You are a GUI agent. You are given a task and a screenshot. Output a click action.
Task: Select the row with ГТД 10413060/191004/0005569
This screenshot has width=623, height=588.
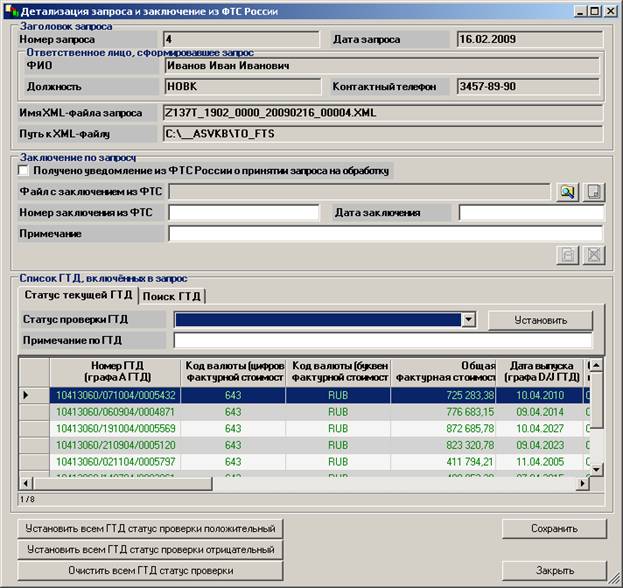click(118, 428)
